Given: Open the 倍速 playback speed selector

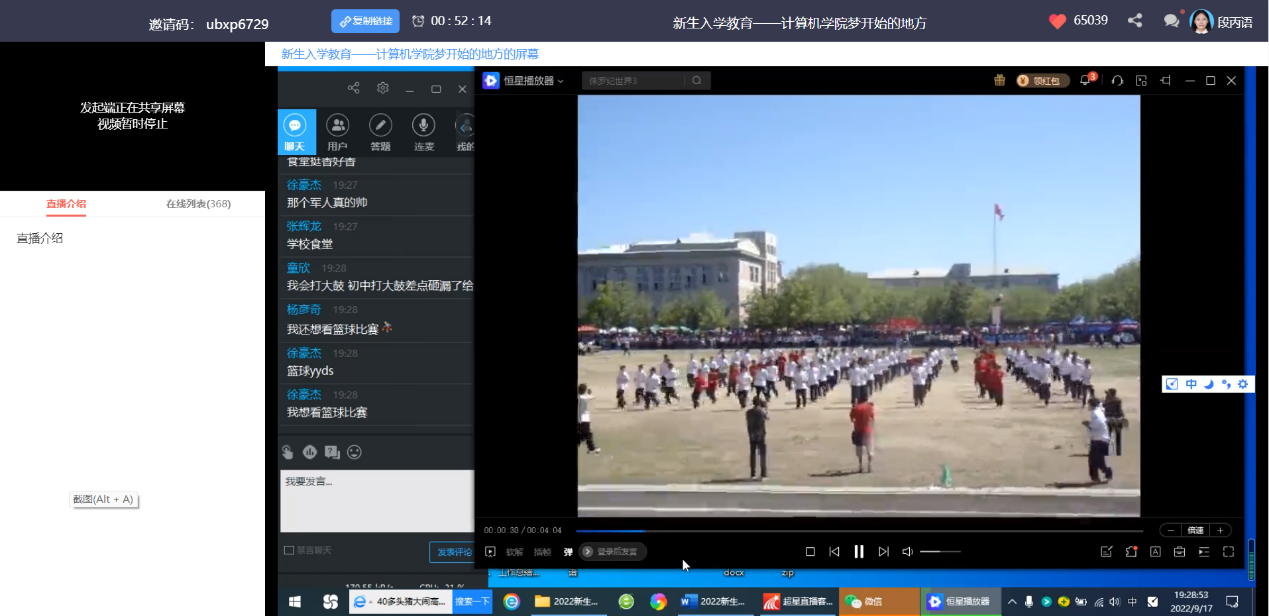Looking at the screenshot, I should [x=1194, y=530].
